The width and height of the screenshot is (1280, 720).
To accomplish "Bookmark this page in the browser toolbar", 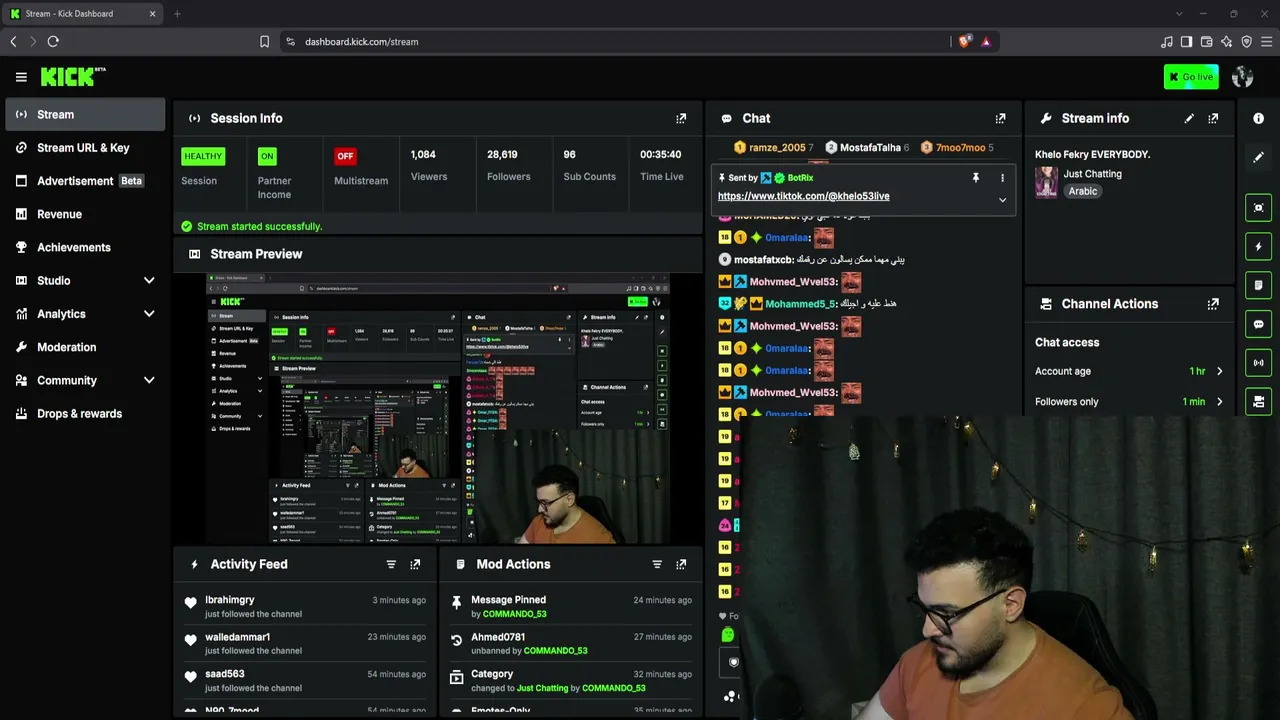I will (x=264, y=42).
